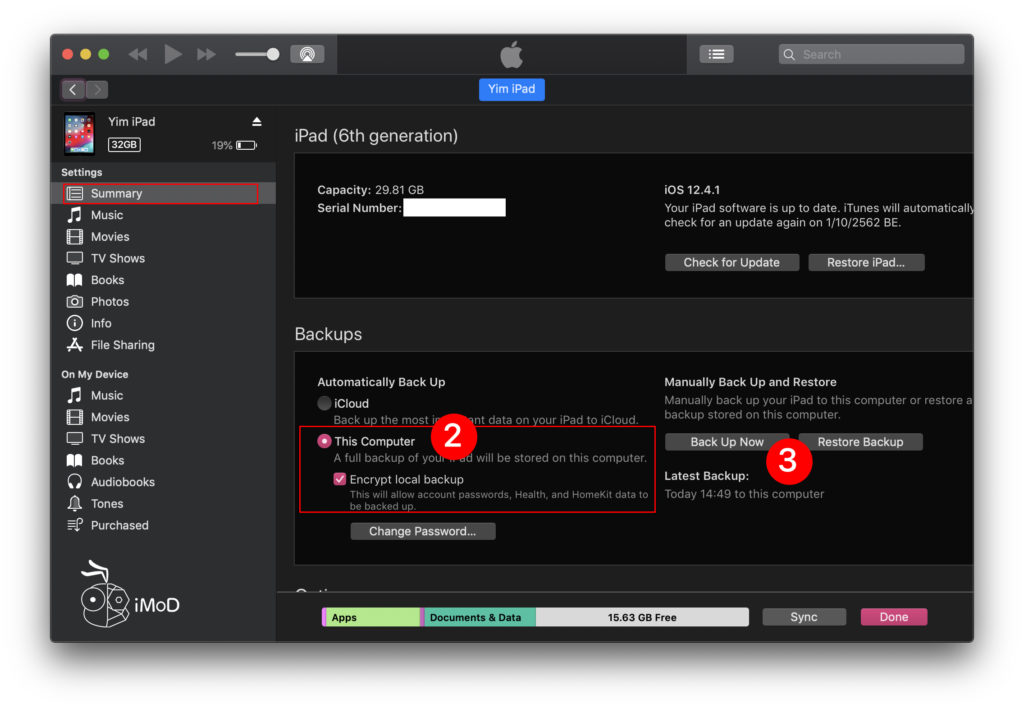The image size is (1024, 709).
Task: Eject Yim iPad device
Action: 256,122
